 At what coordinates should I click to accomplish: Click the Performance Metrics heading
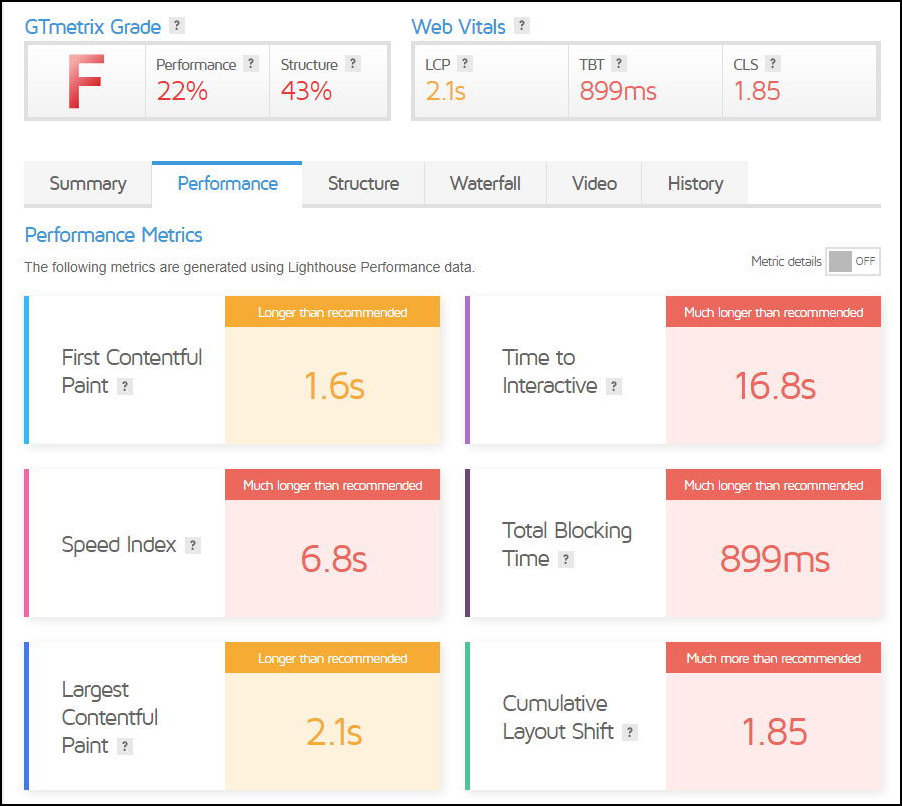[113, 235]
